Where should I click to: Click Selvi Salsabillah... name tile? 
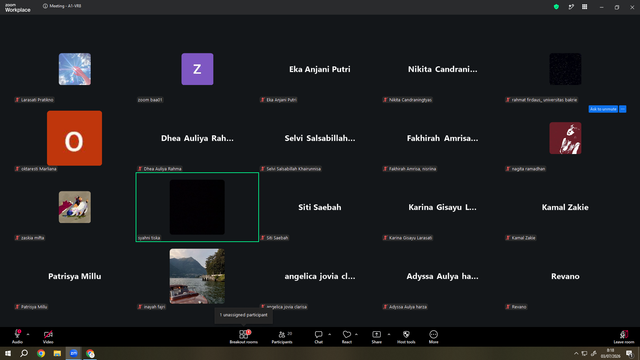click(320, 138)
